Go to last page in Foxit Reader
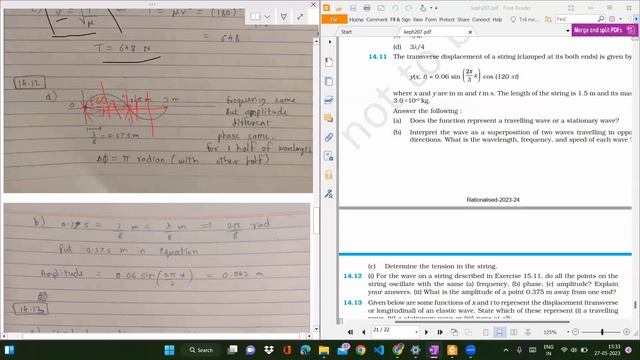 (440, 332)
